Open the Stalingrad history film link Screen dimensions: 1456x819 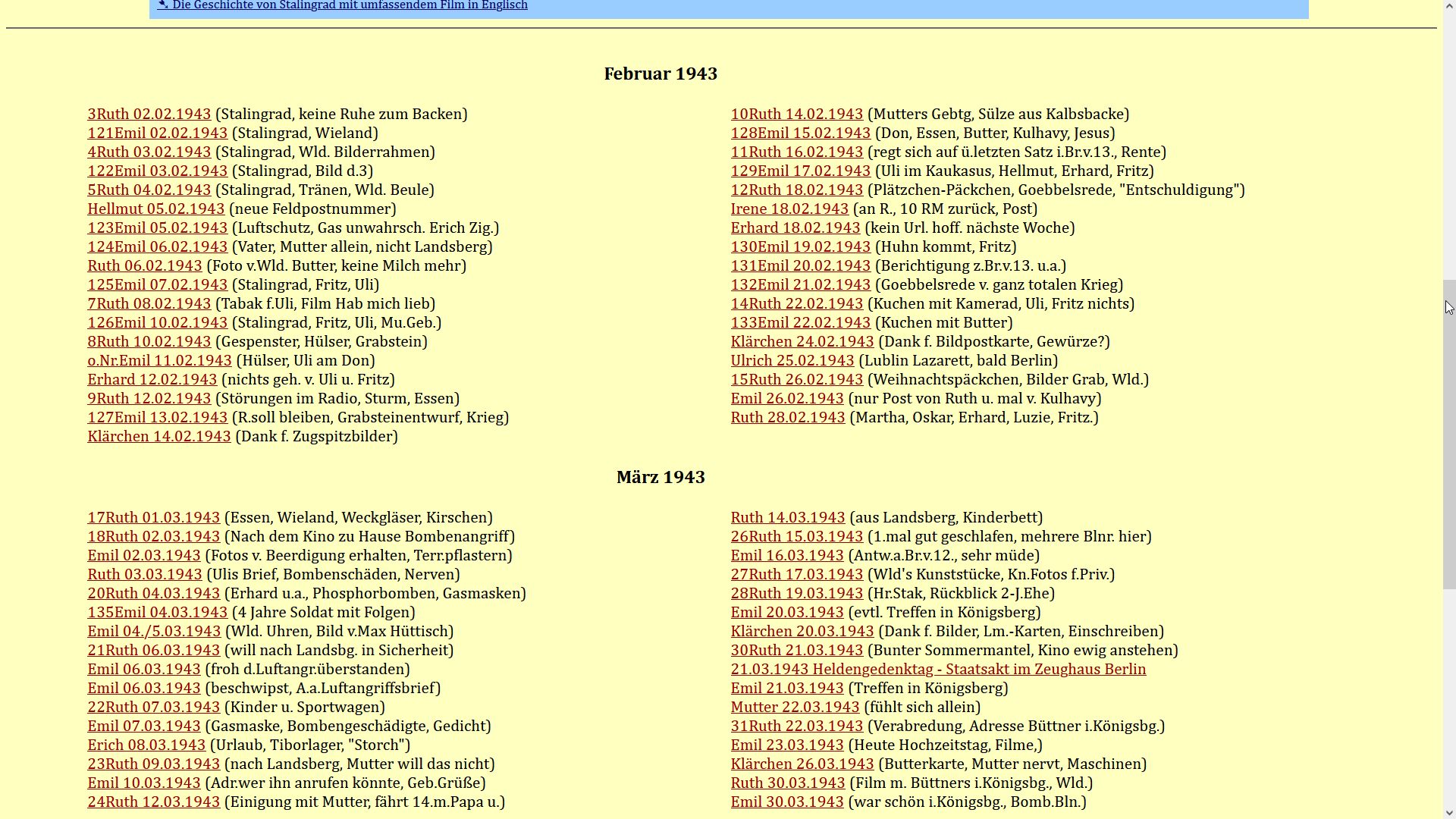click(x=349, y=5)
